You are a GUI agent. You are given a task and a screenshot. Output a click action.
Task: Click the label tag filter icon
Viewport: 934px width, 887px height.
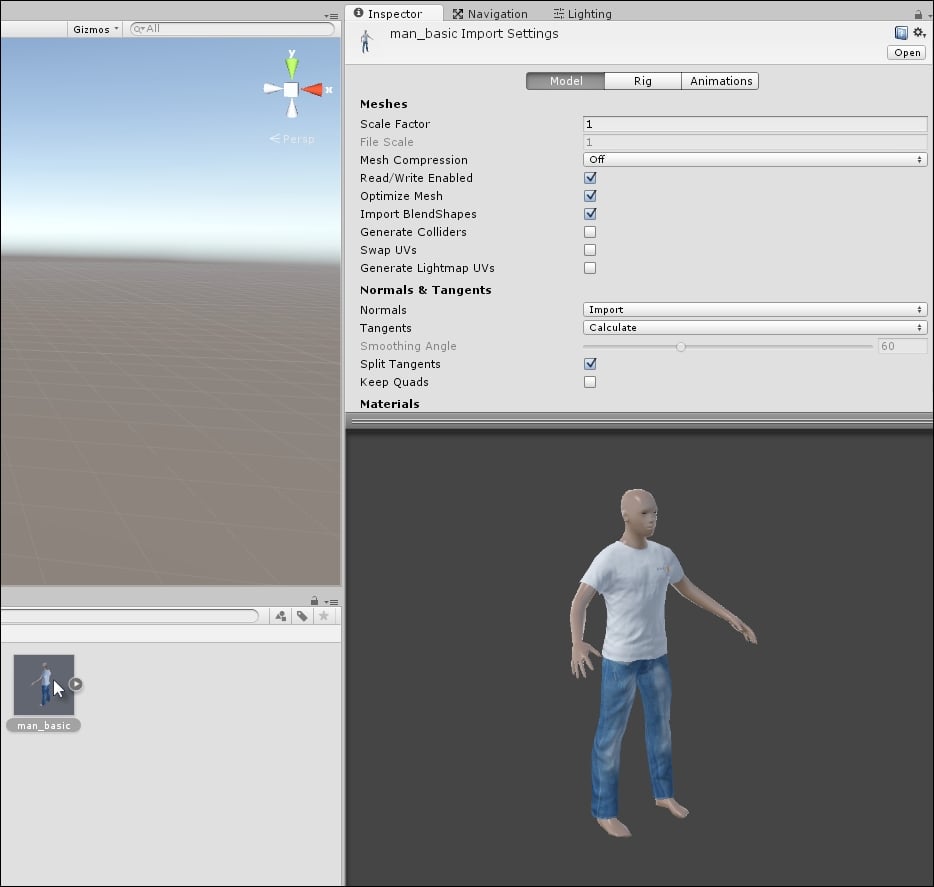tap(303, 616)
